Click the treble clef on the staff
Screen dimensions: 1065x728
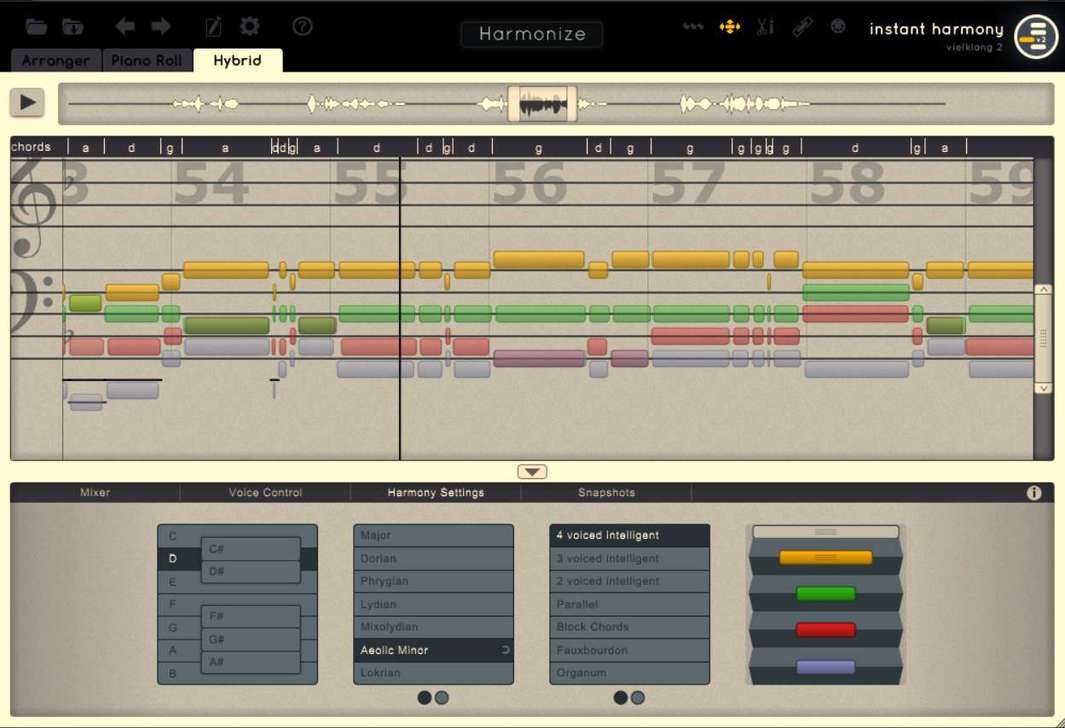click(33, 207)
